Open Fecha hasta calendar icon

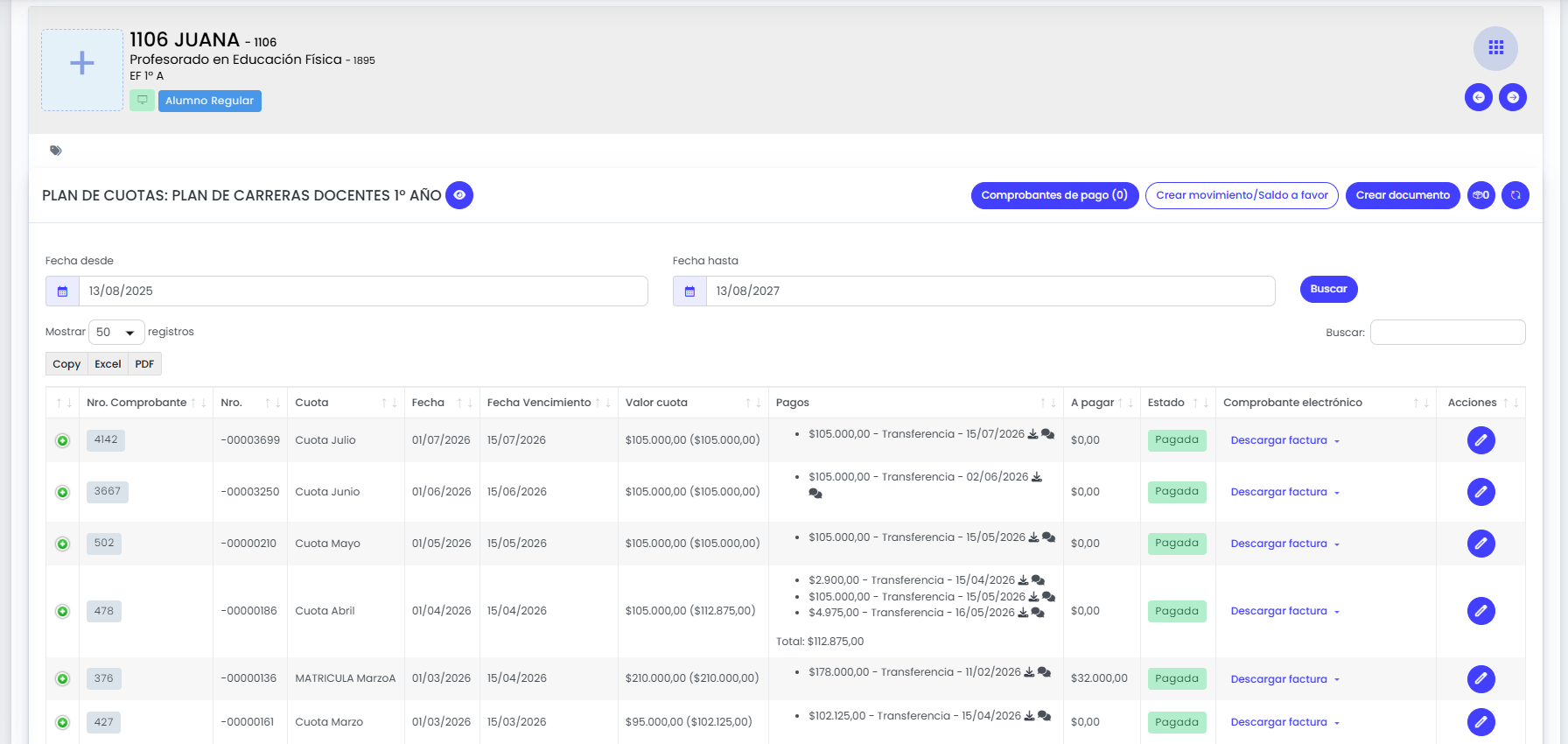click(689, 291)
